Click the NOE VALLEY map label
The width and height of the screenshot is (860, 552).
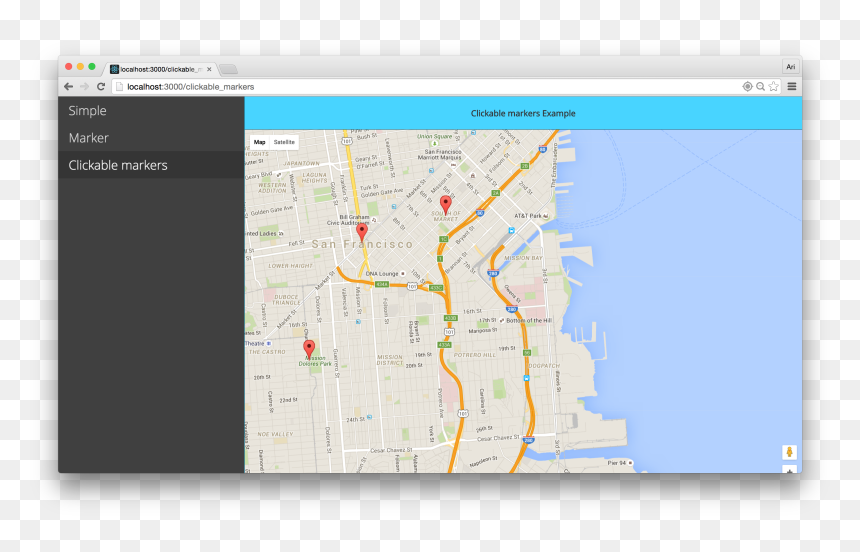point(275,434)
